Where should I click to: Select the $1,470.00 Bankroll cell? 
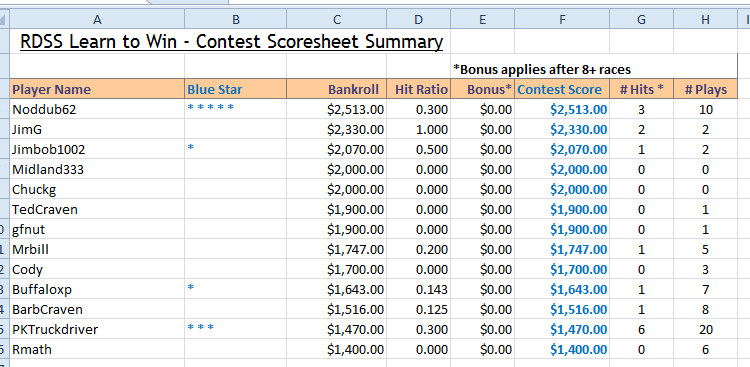point(337,330)
